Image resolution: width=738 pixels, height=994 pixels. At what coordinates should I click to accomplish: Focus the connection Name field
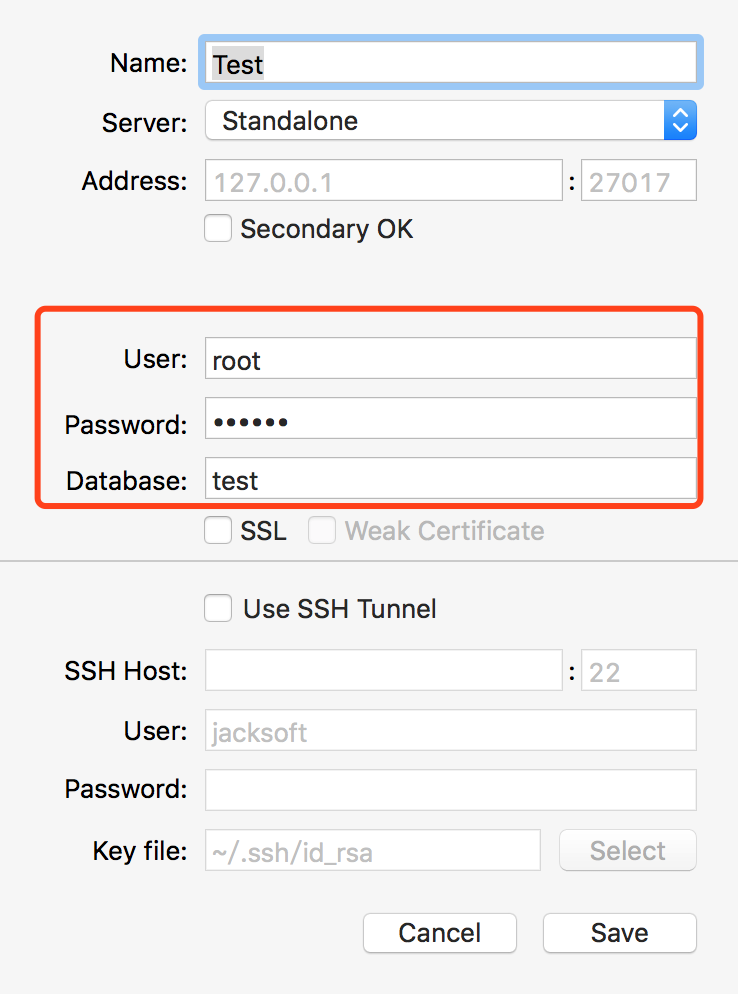tap(450, 64)
